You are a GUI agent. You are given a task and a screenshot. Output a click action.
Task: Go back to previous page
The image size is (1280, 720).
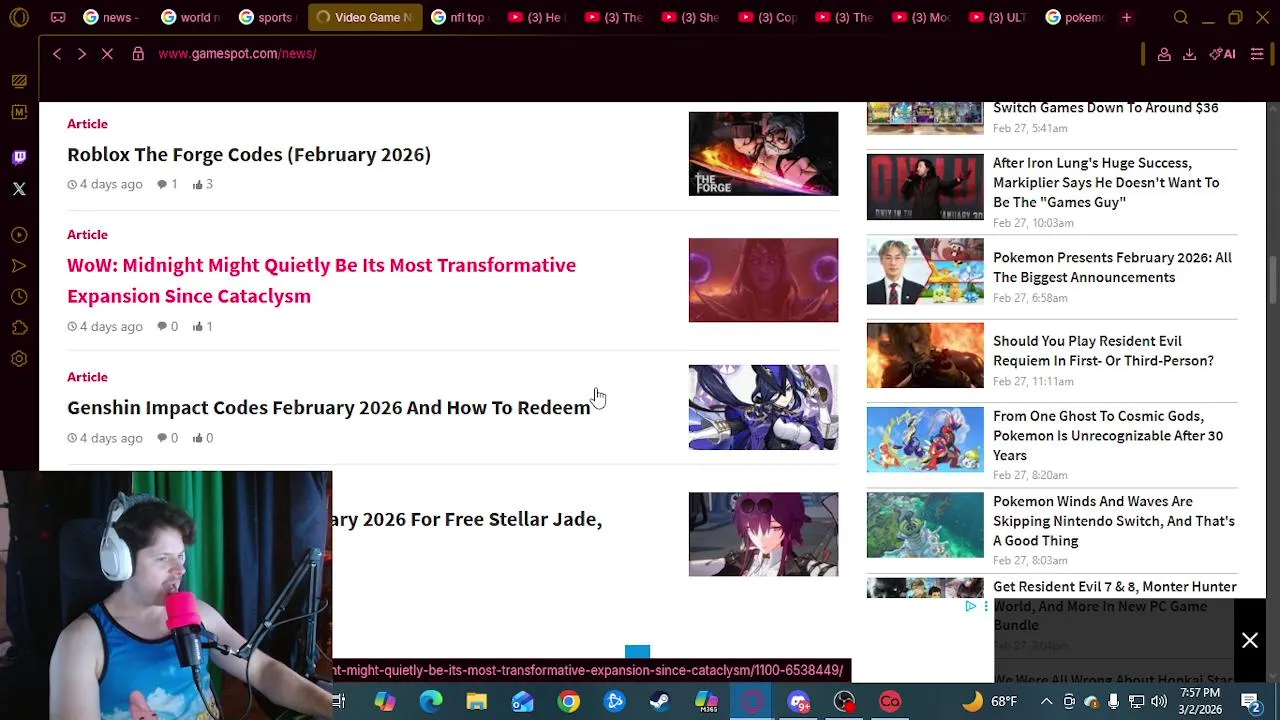pyautogui.click(x=57, y=54)
